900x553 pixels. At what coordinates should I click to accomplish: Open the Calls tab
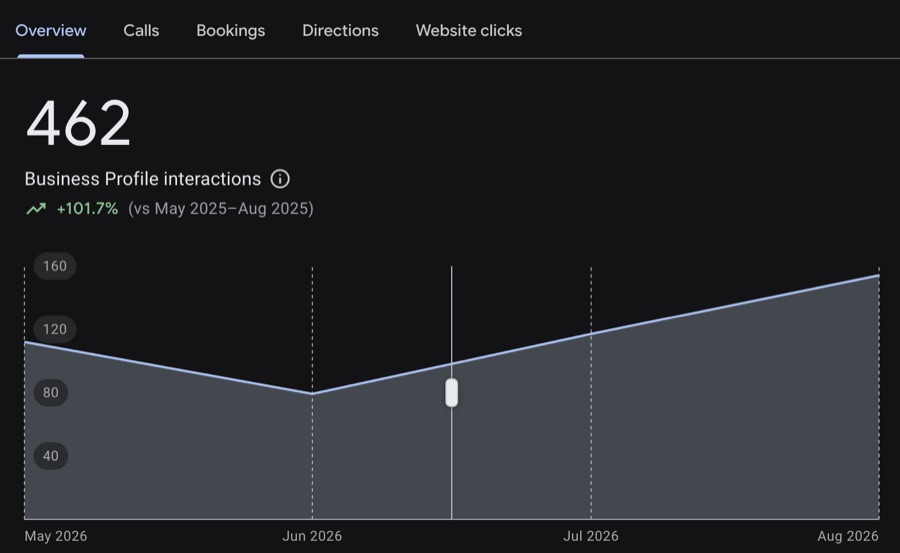coord(141,30)
